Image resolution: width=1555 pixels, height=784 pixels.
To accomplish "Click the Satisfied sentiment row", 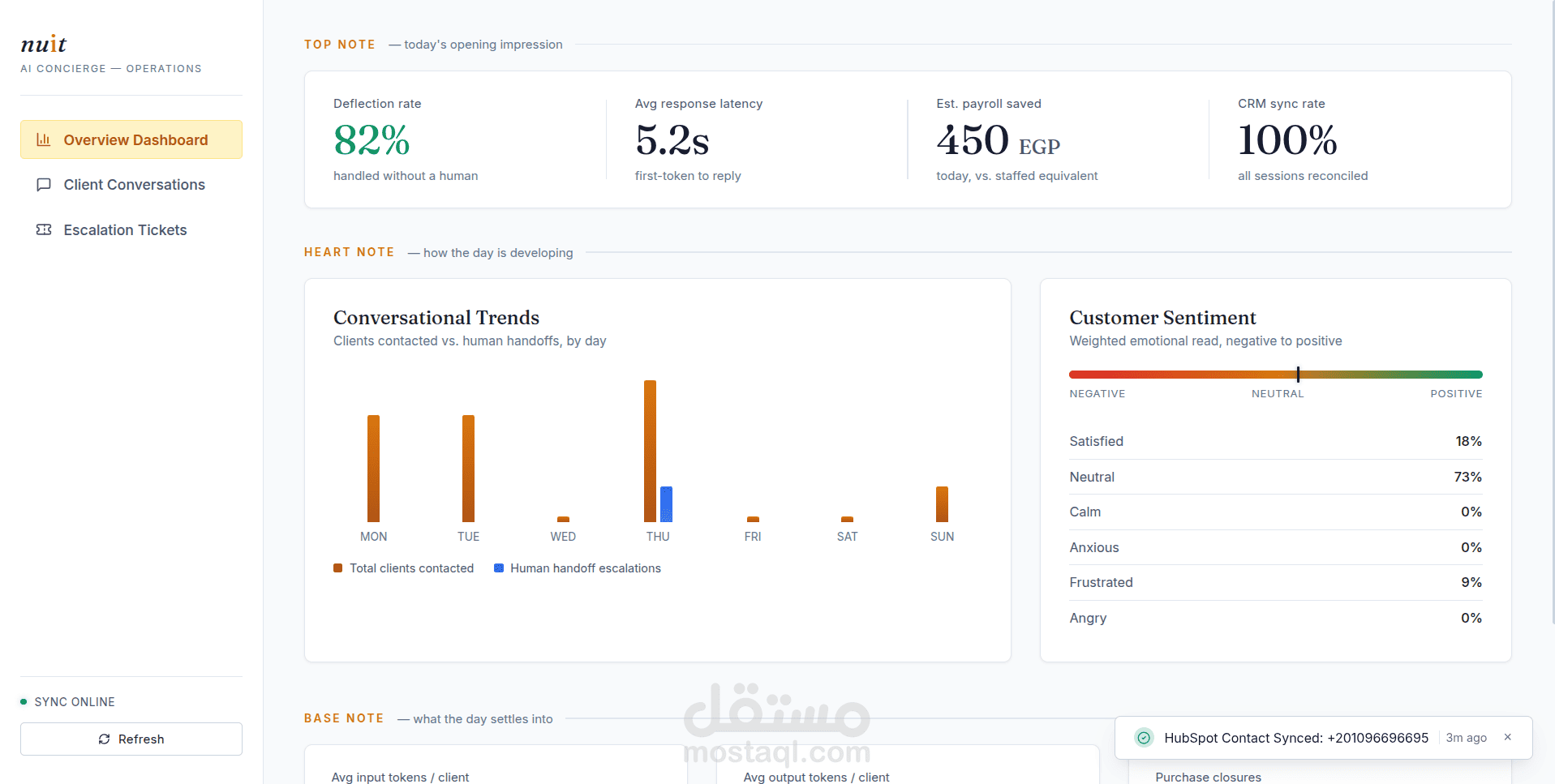I will [1275, 442].
